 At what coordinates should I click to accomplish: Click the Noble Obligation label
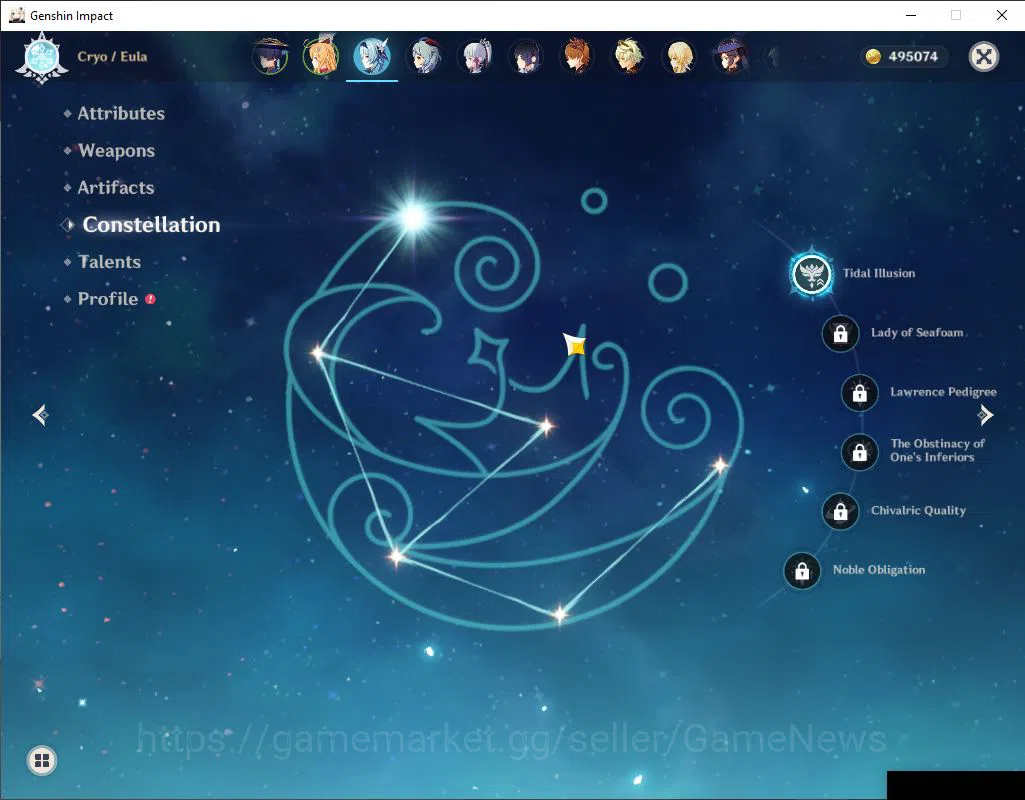pyautogui.click(x=879, y=570)
